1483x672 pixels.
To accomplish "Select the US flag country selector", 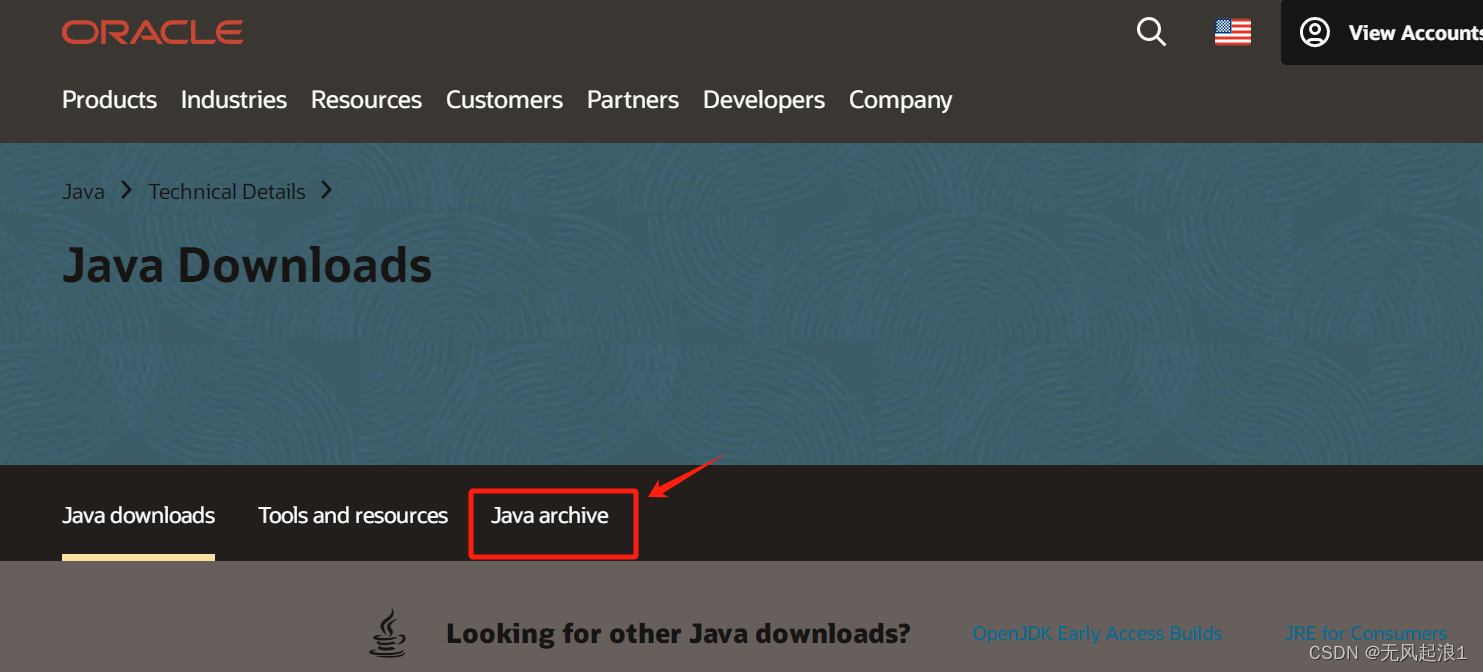I will click(1232, 32).
